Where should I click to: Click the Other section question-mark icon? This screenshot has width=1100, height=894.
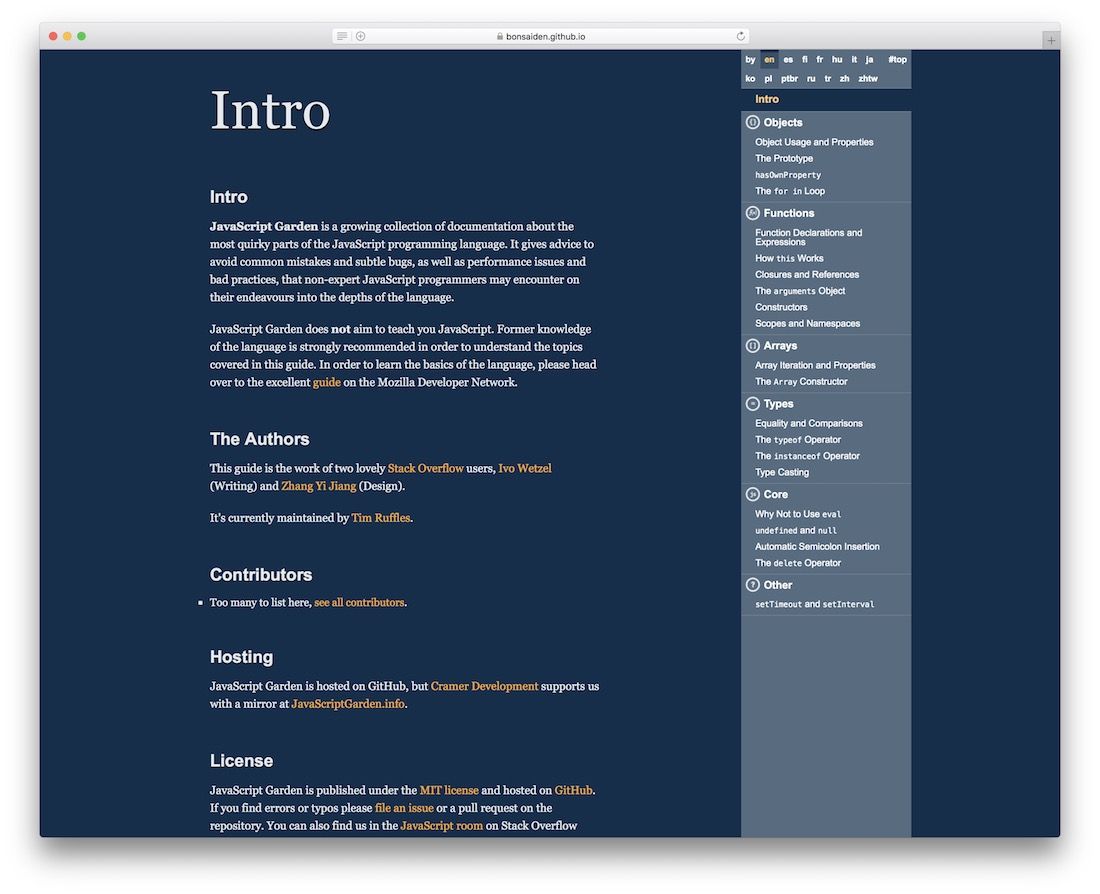pos(752,585)
